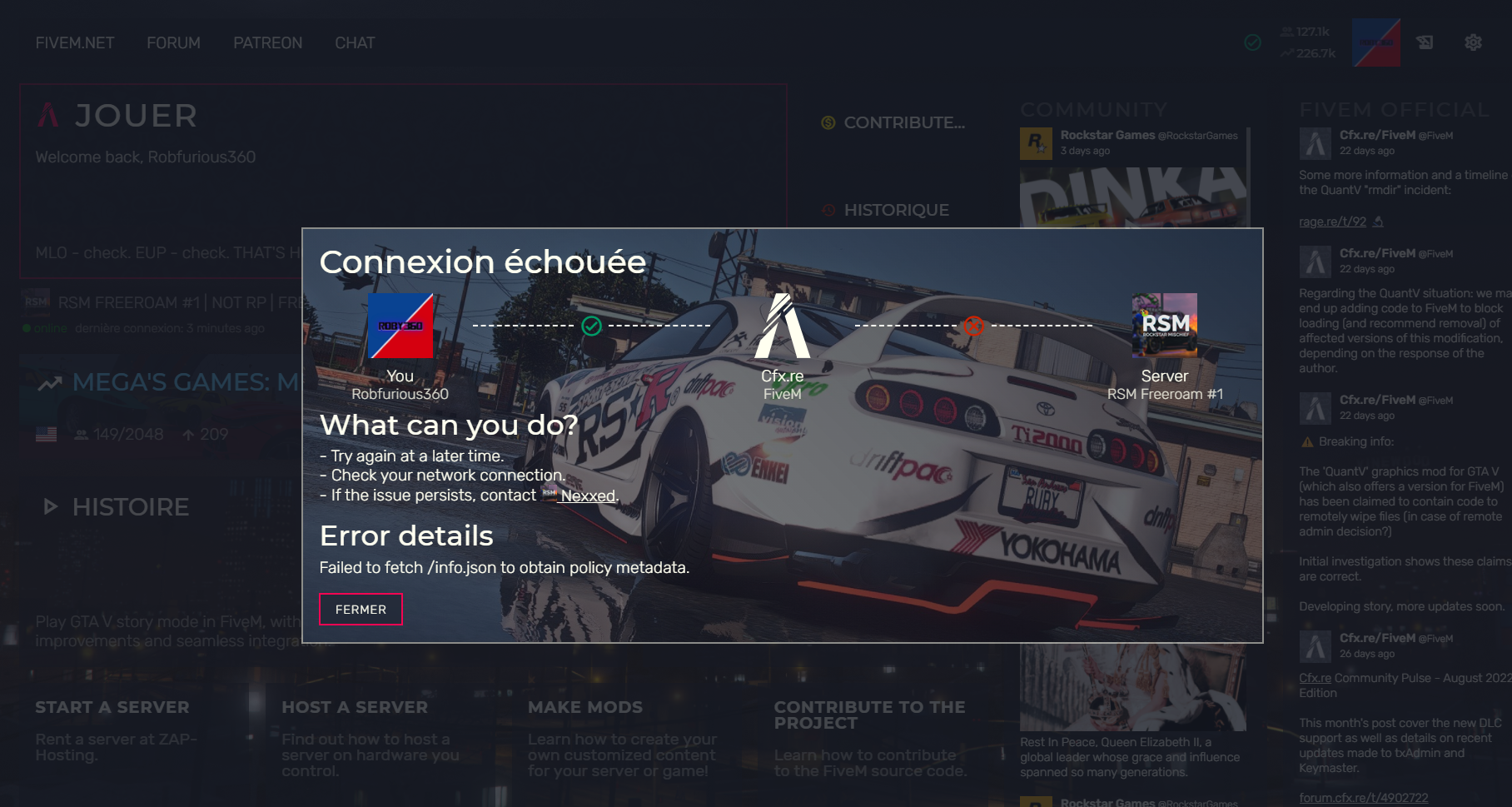Open the settings gear icon
The width and height of the screenshot is (1512, 807).
(x=1473, y=42)
